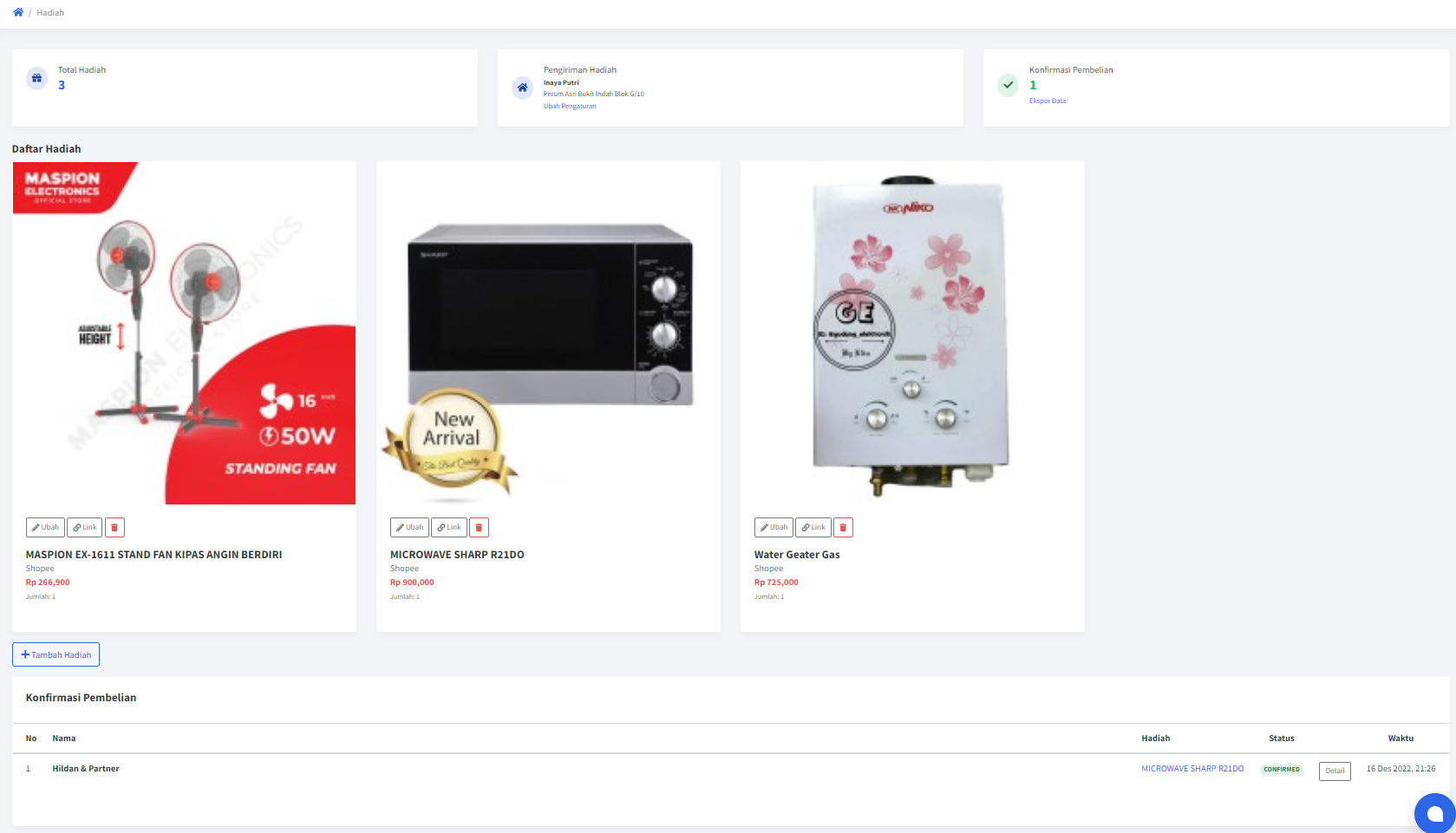Delete the Microwave Sharp R21DO gift

(479, 527)
